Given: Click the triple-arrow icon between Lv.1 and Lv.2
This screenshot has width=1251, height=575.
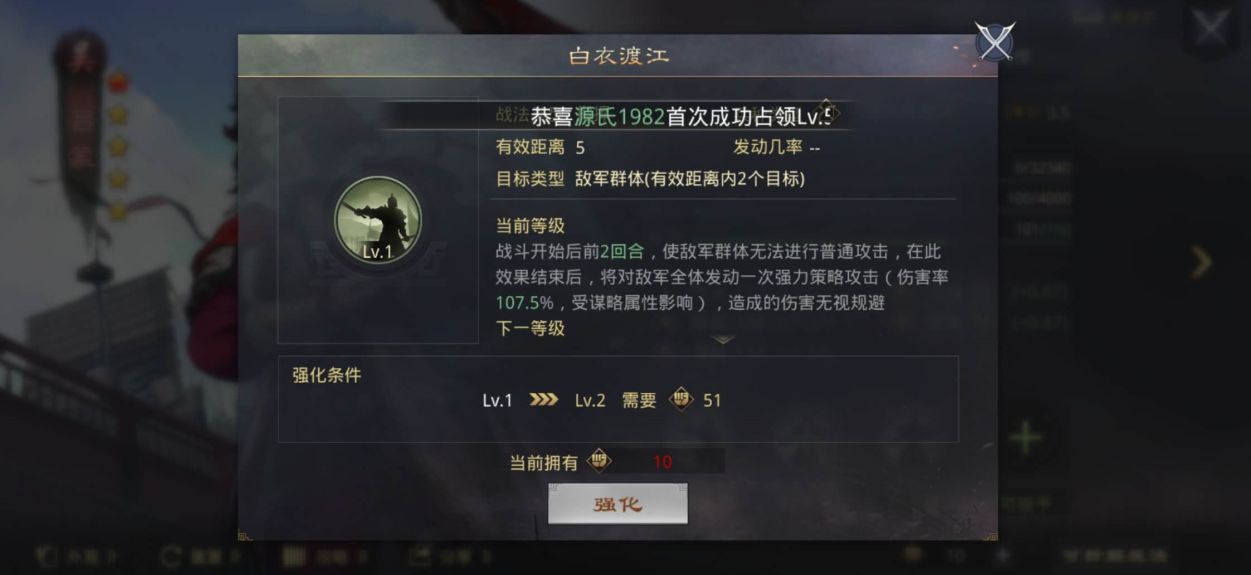Looking at the screenshot, I should [544, 400].
